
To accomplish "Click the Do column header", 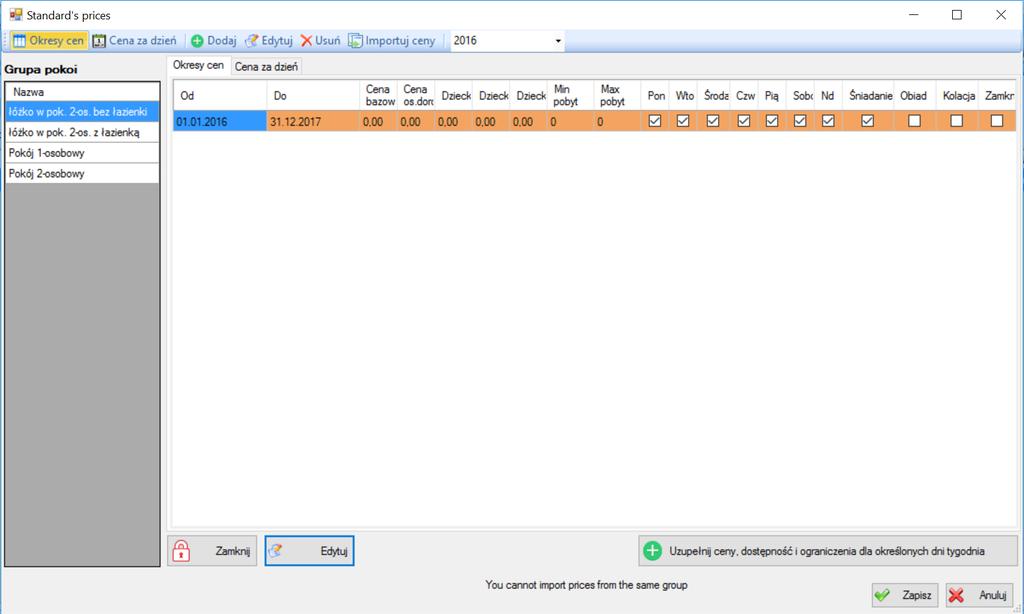I will pyautogui.click(x=313, y=95).
